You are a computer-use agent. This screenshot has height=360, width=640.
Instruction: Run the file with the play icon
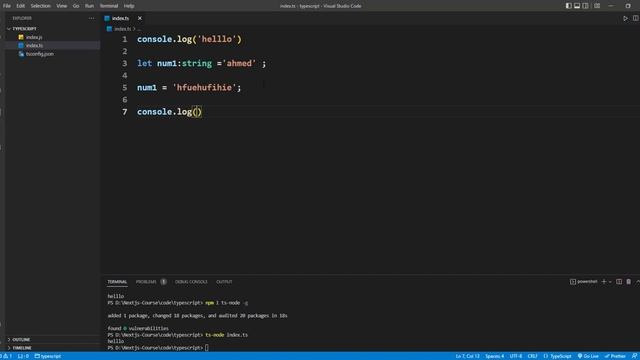click(625, 18)
